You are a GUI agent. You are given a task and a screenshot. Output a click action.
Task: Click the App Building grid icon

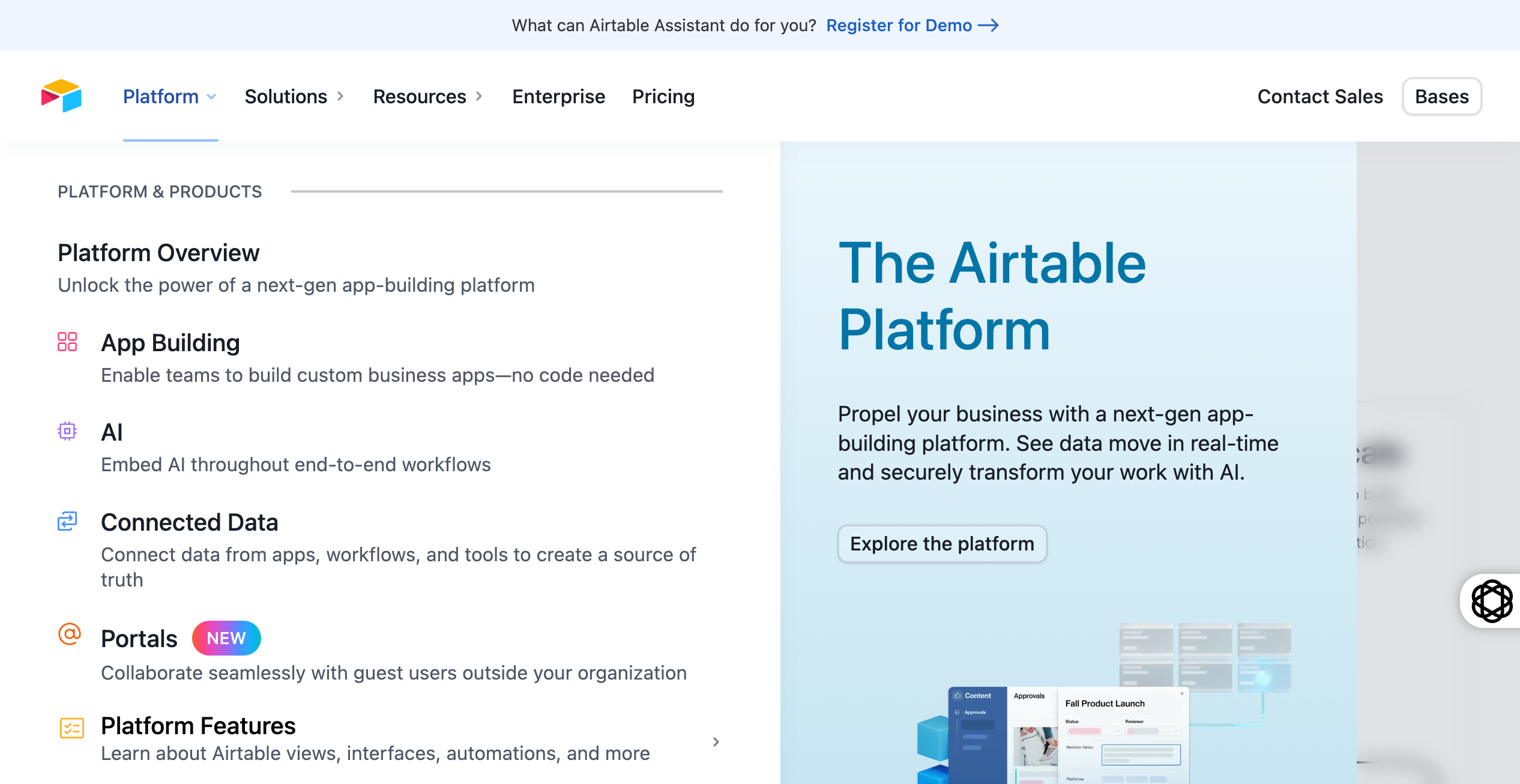click(x=67, y=342)
